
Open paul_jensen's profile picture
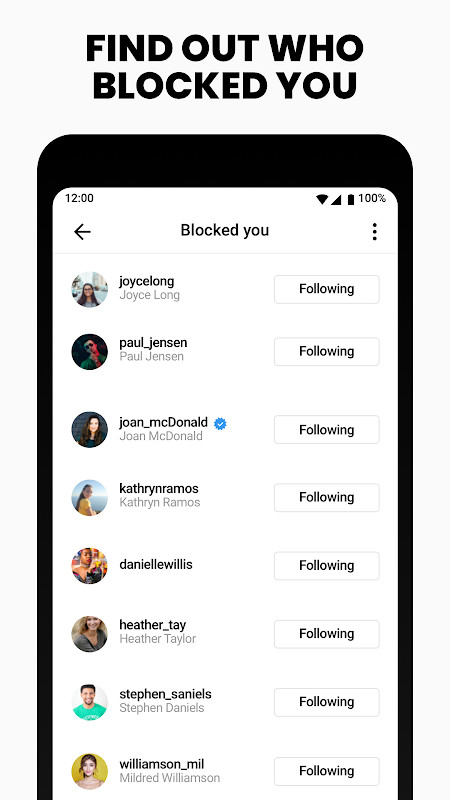coord(90,352)
